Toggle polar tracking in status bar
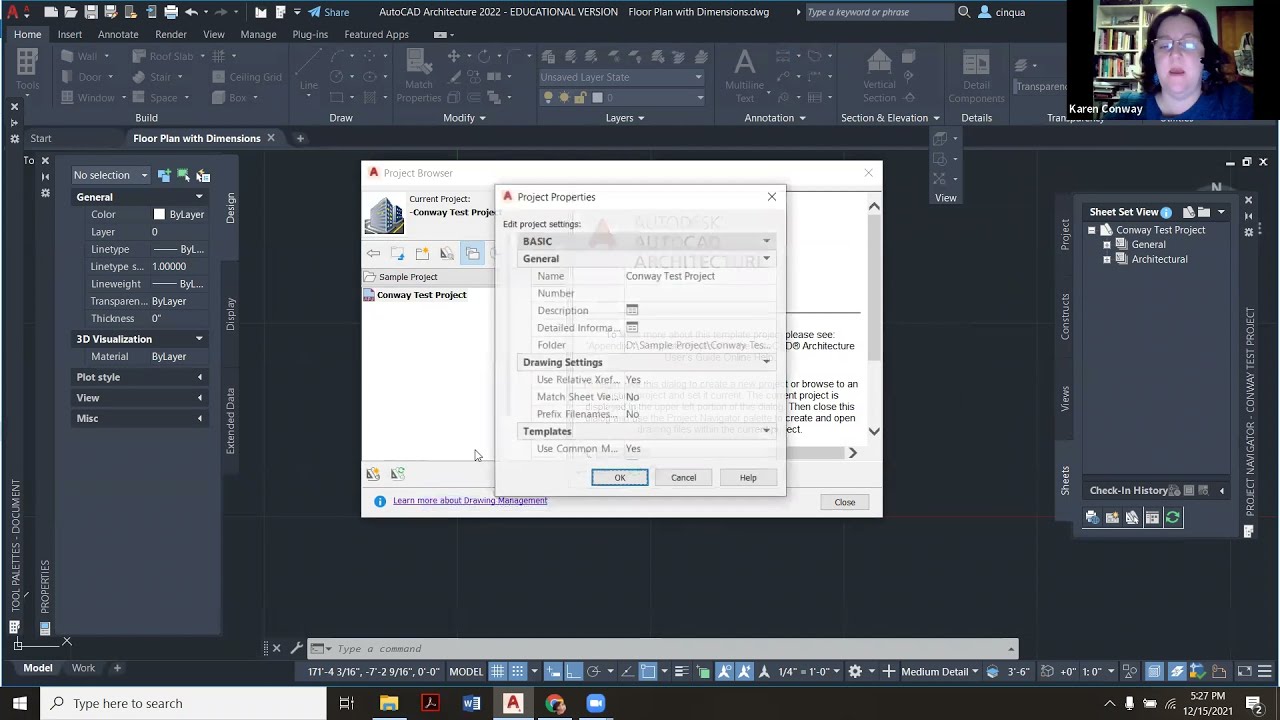The height and width of the screenshot is (720, 1280). [x=593, y=671]
